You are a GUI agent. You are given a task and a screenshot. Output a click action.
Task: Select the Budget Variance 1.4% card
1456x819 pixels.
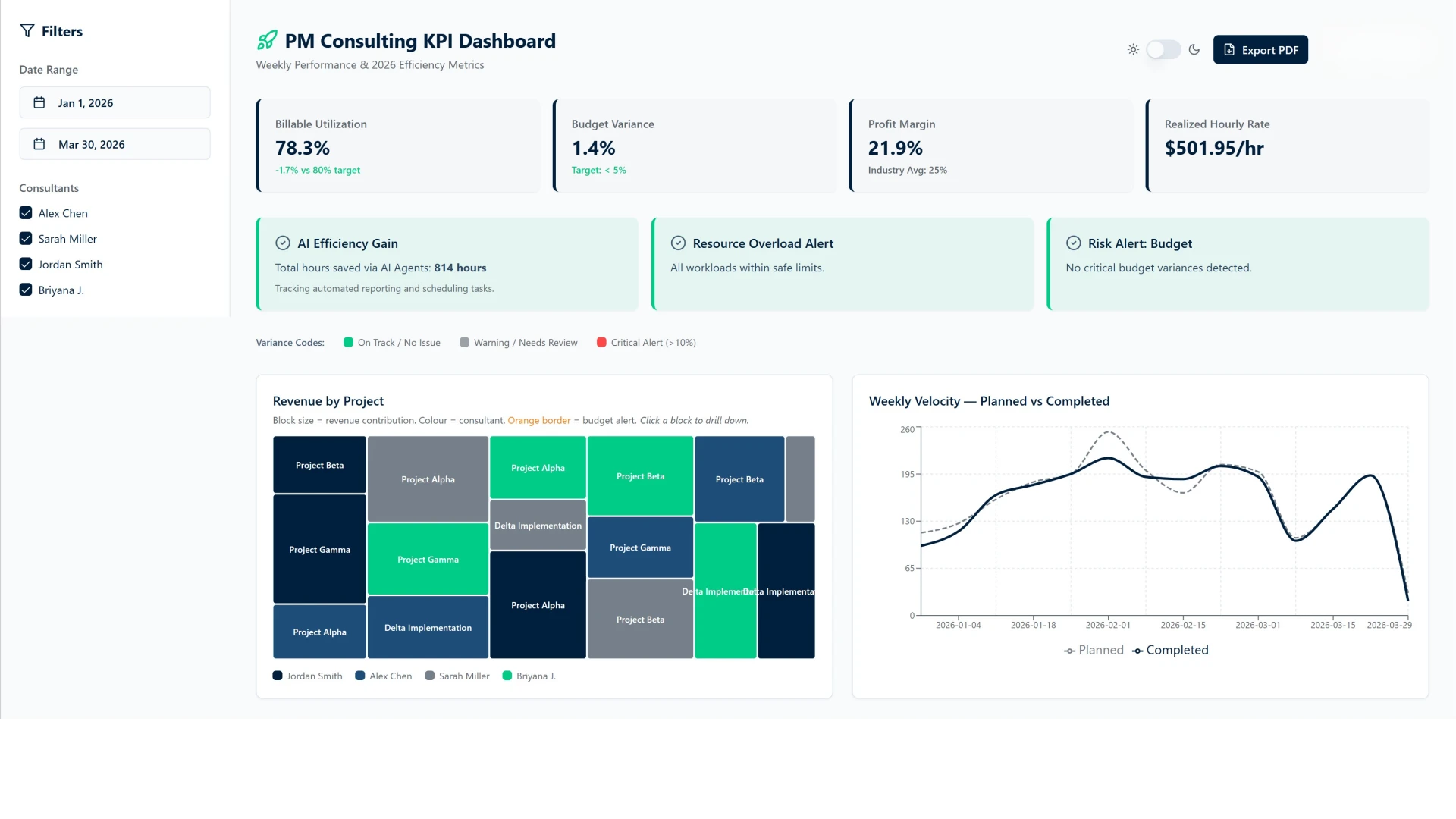click(x=695, y=146)
